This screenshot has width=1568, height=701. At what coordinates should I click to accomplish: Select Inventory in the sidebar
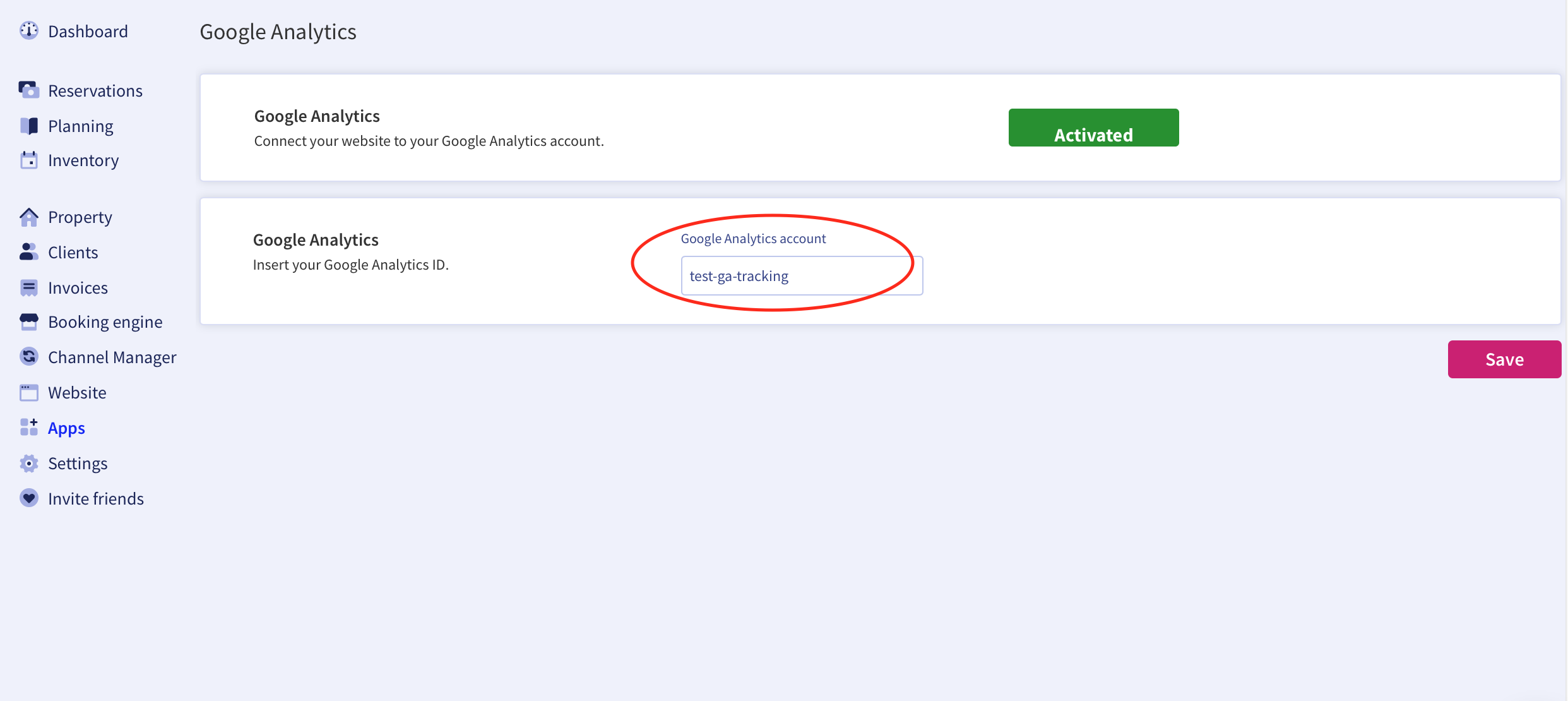(83, 160)
